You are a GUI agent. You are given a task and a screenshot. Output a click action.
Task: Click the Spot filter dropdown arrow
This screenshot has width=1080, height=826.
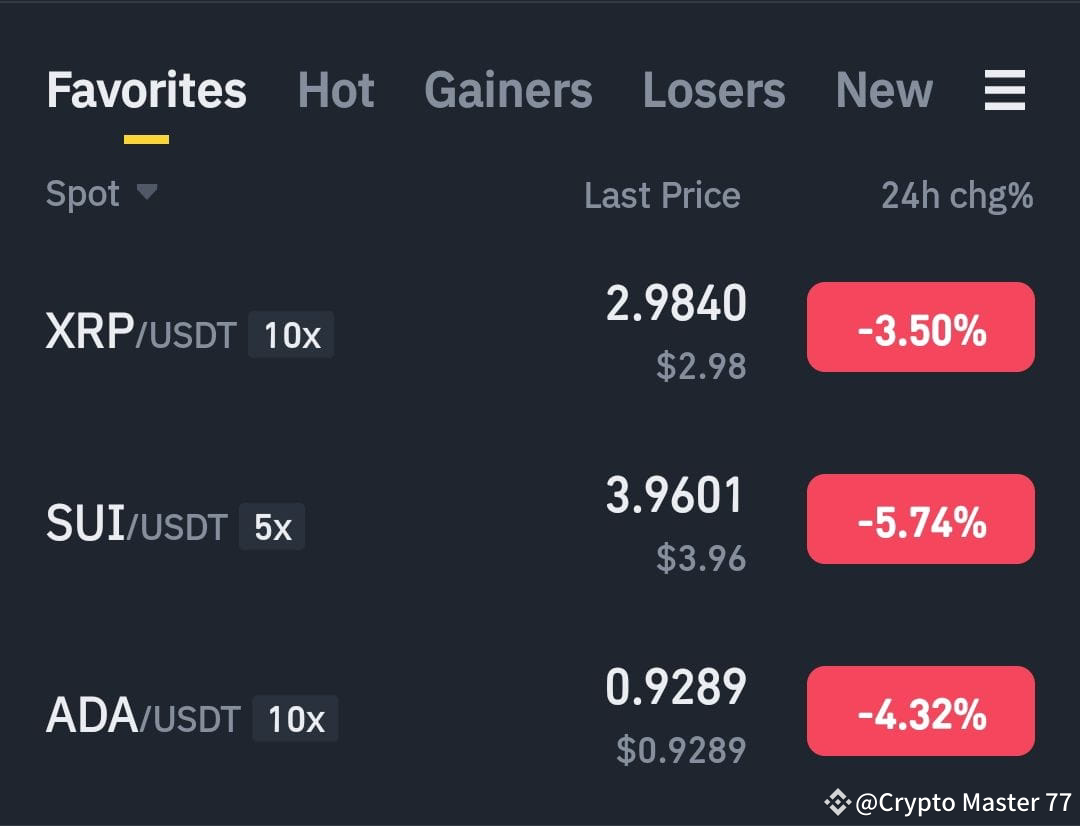(146, 195)
